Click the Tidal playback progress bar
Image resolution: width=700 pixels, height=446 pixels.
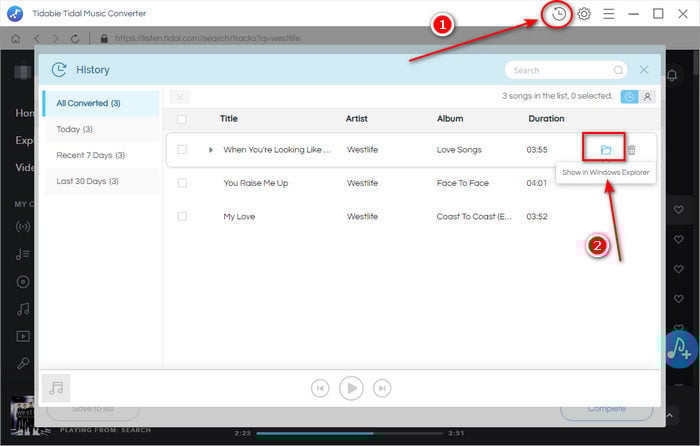[350, 433]
